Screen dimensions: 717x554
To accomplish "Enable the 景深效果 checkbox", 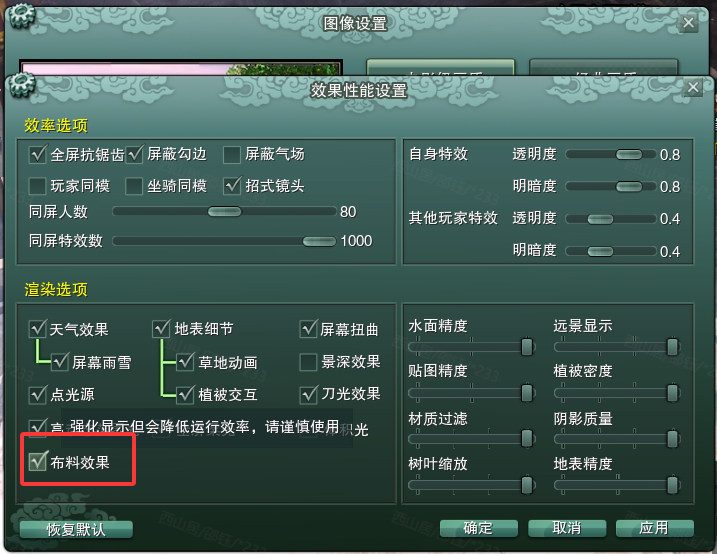I will [x=308, y=362].
